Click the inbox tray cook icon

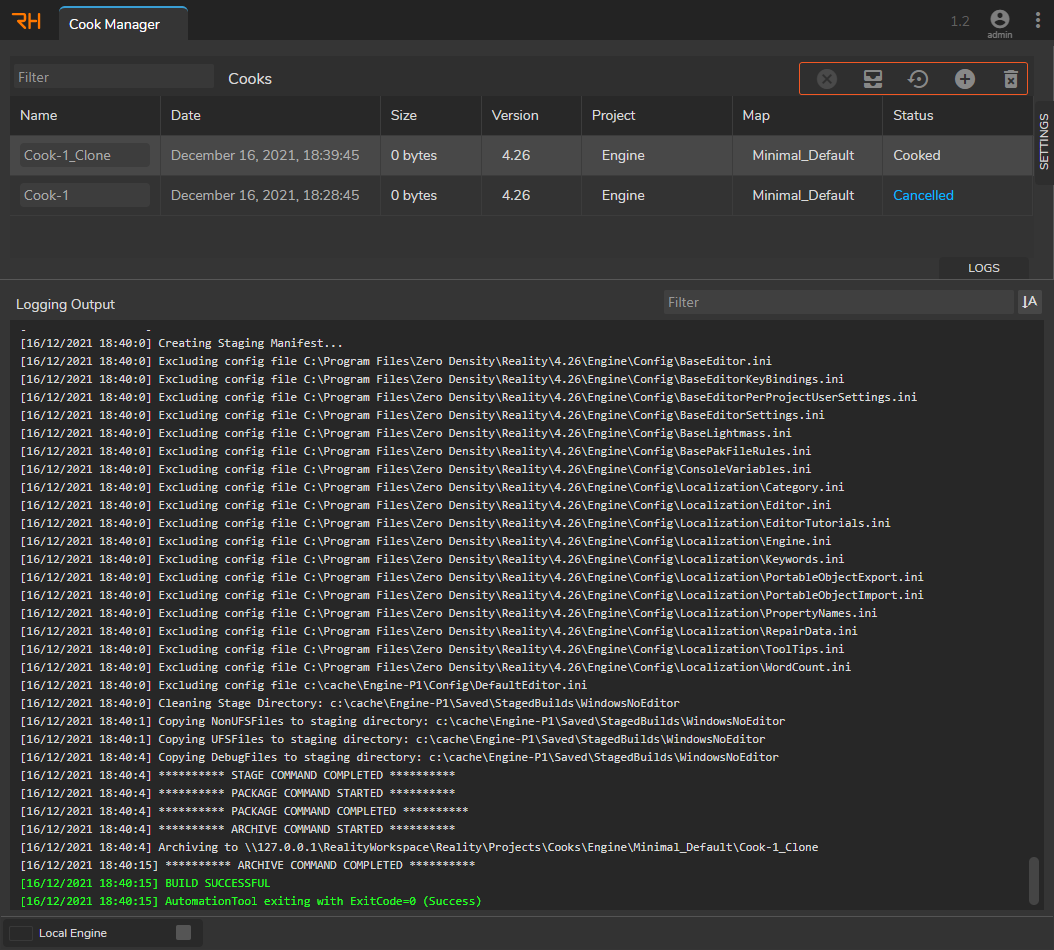pyautogui.click(x=873, y=79)
